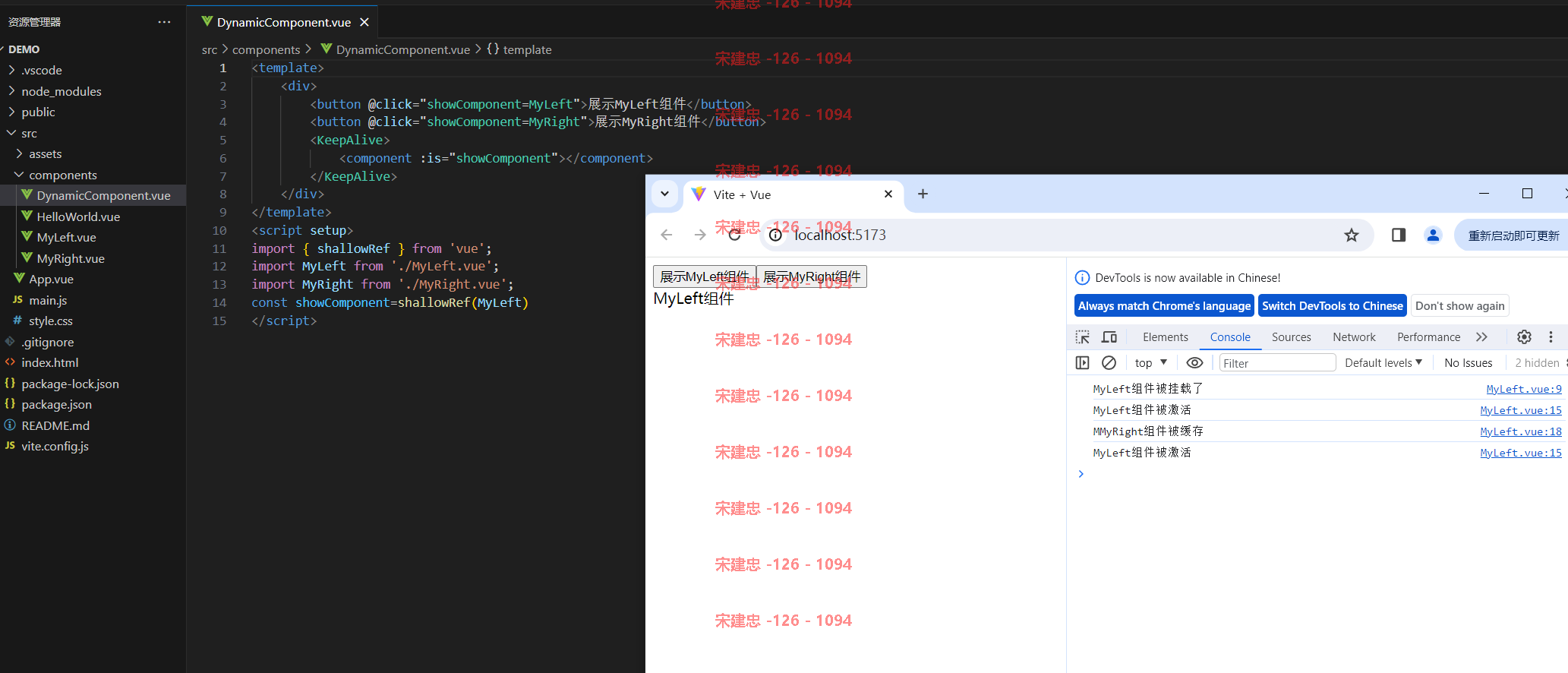Click the src breadcrumb segment
The height and width of the screenshot is (673, 1568).
(210, 49)
